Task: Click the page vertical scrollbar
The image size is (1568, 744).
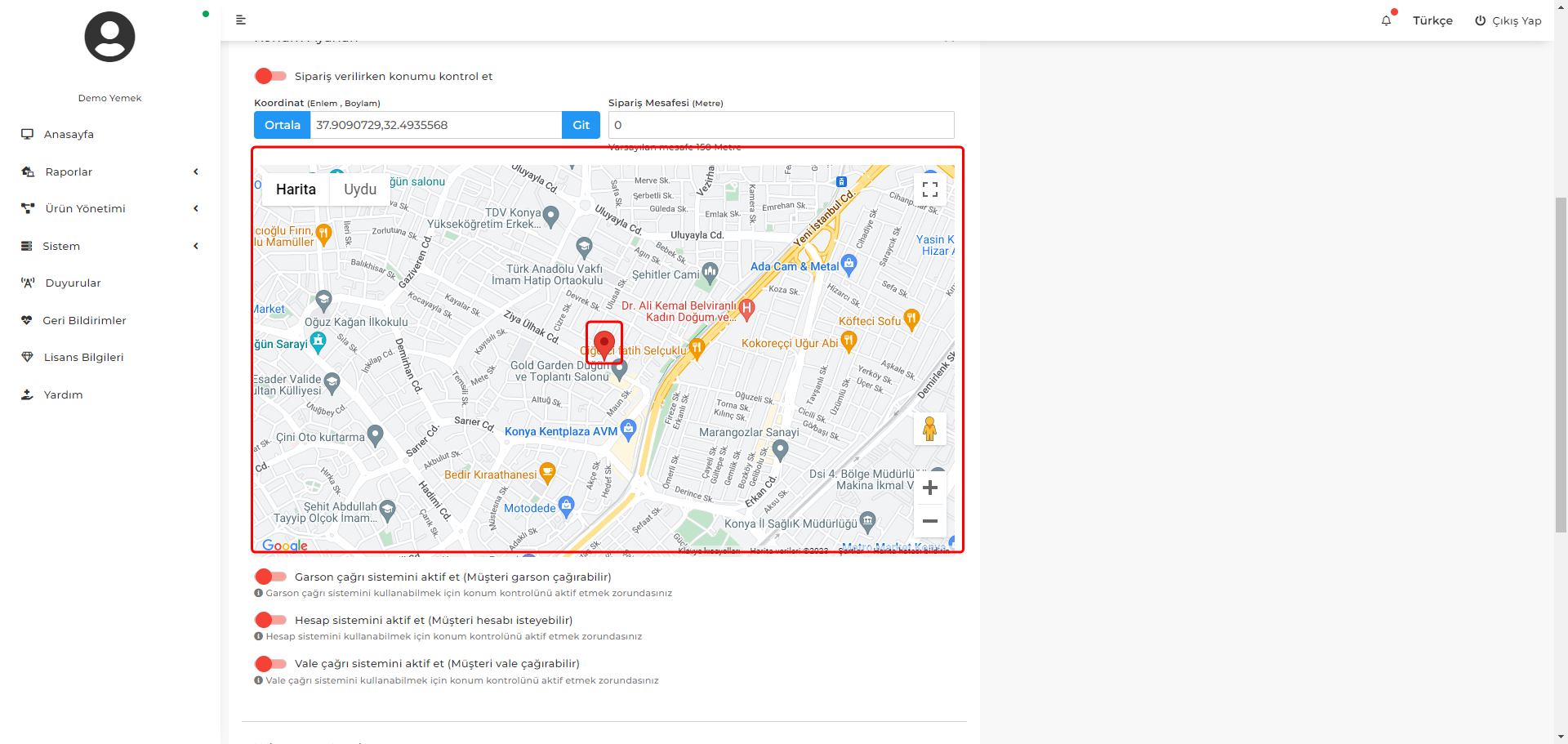Action: pyautogui.click(x=1561, y=364)
